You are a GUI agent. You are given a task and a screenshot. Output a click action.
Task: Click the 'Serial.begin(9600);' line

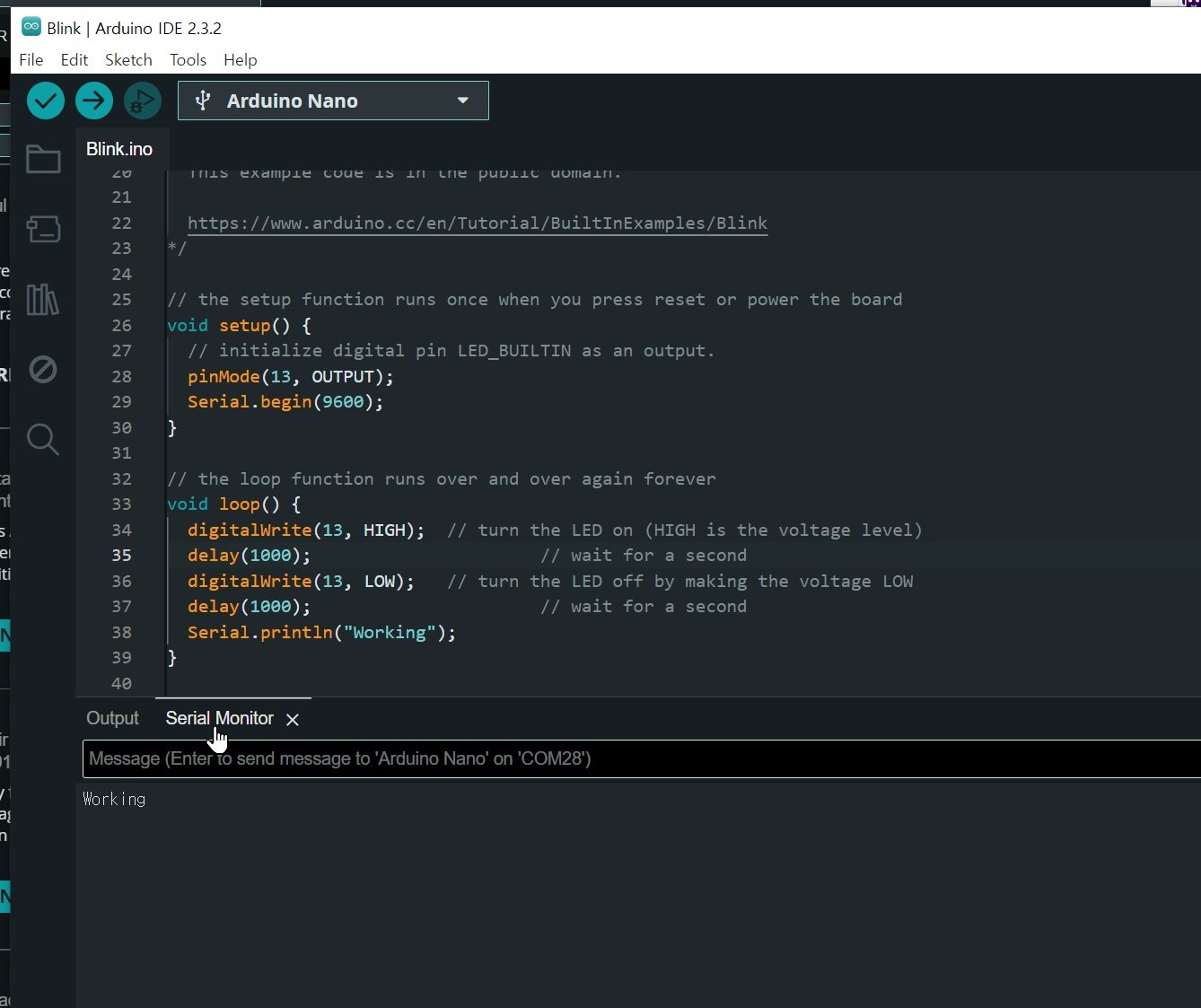(285, 402)
